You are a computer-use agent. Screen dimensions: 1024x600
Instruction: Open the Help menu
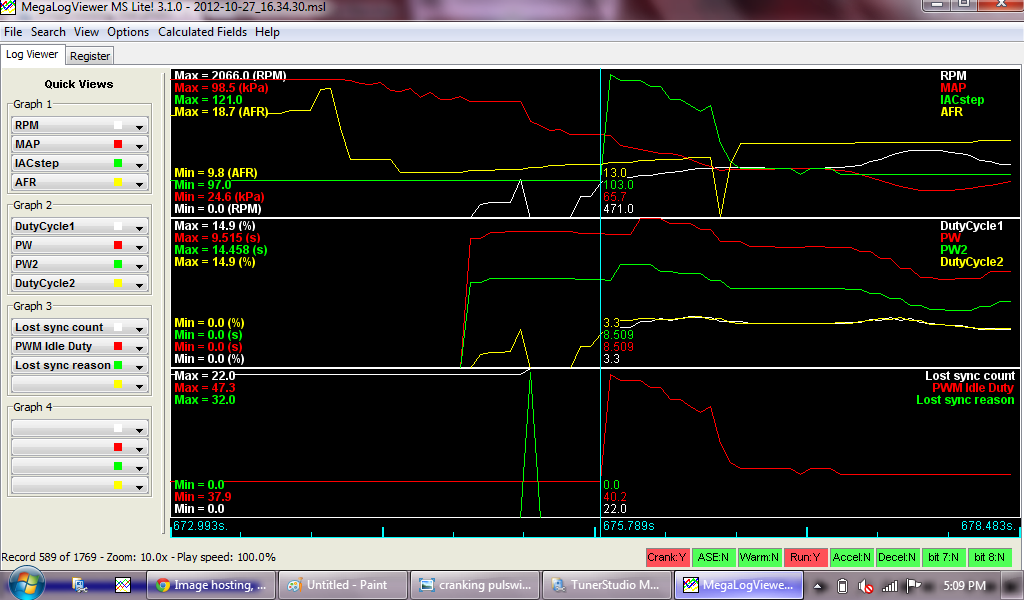click(267, 32)
